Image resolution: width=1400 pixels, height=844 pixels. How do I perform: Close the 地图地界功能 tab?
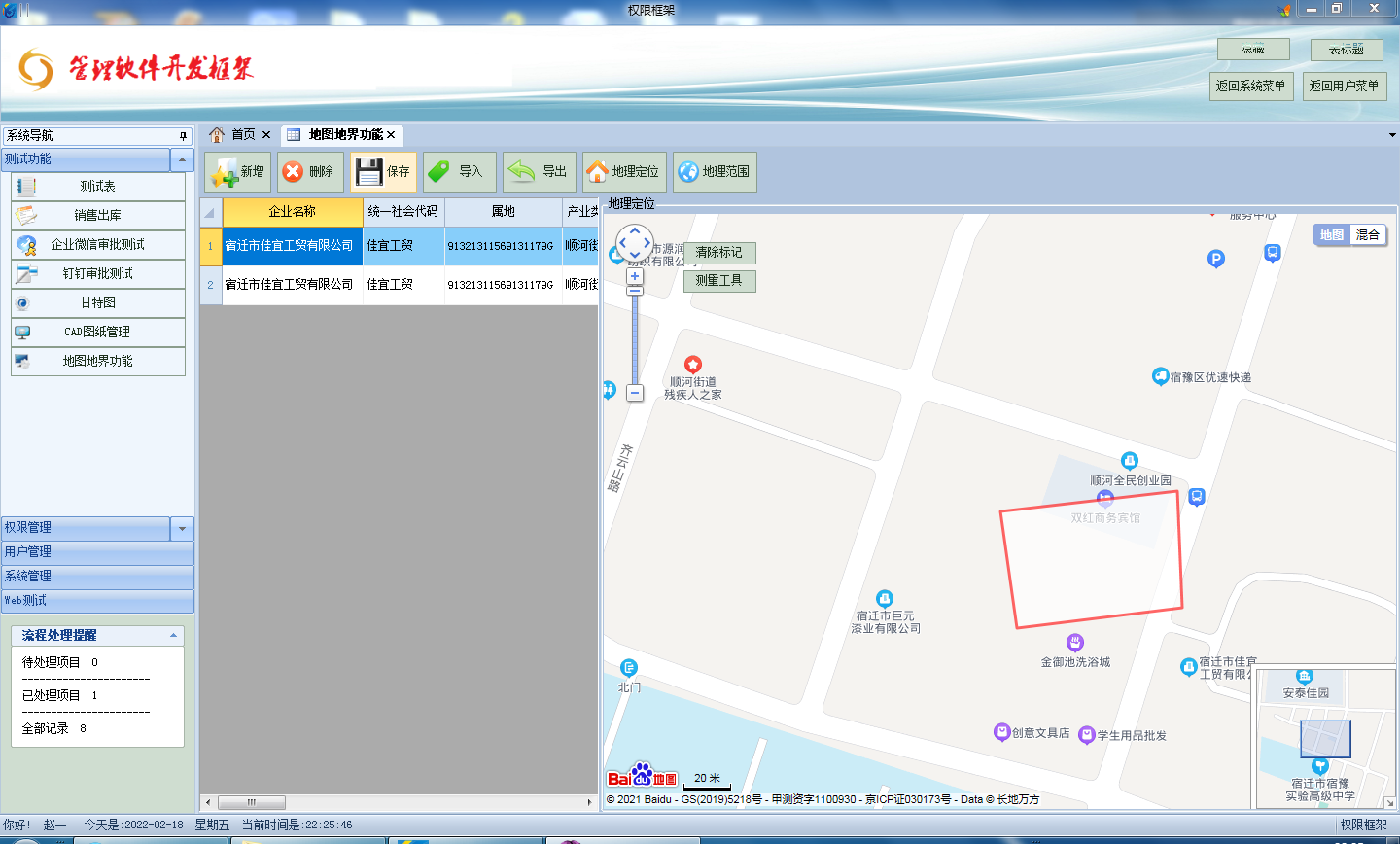pos(391,135)
